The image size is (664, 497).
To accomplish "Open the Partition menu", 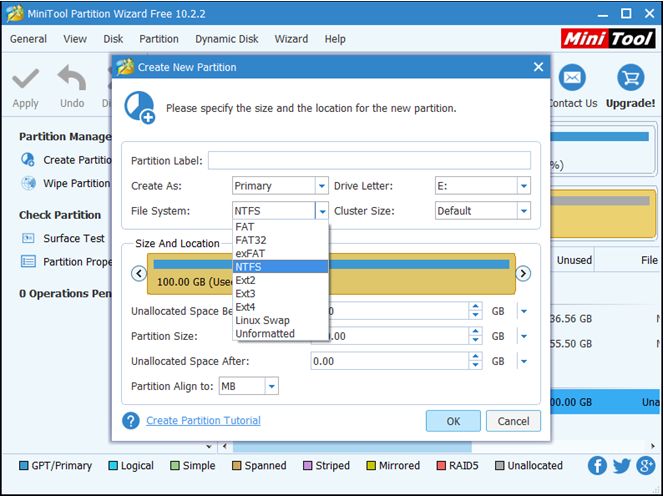I will point(159,39).
